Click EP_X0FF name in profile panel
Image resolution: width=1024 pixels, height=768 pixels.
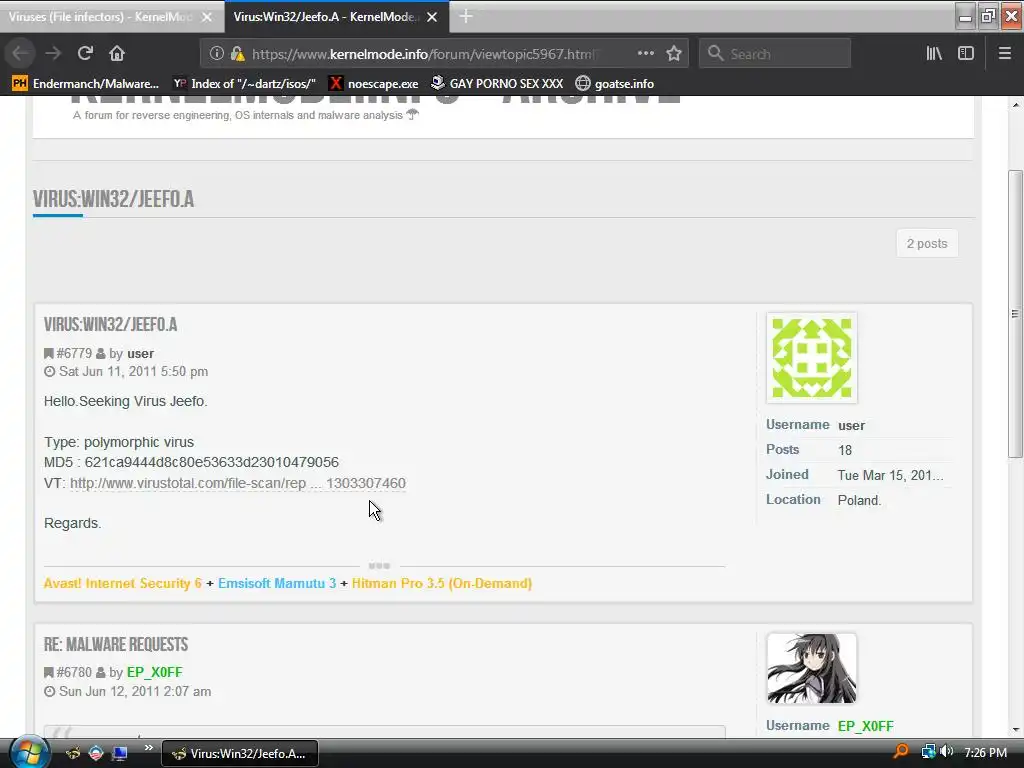(x=865, y=726)
